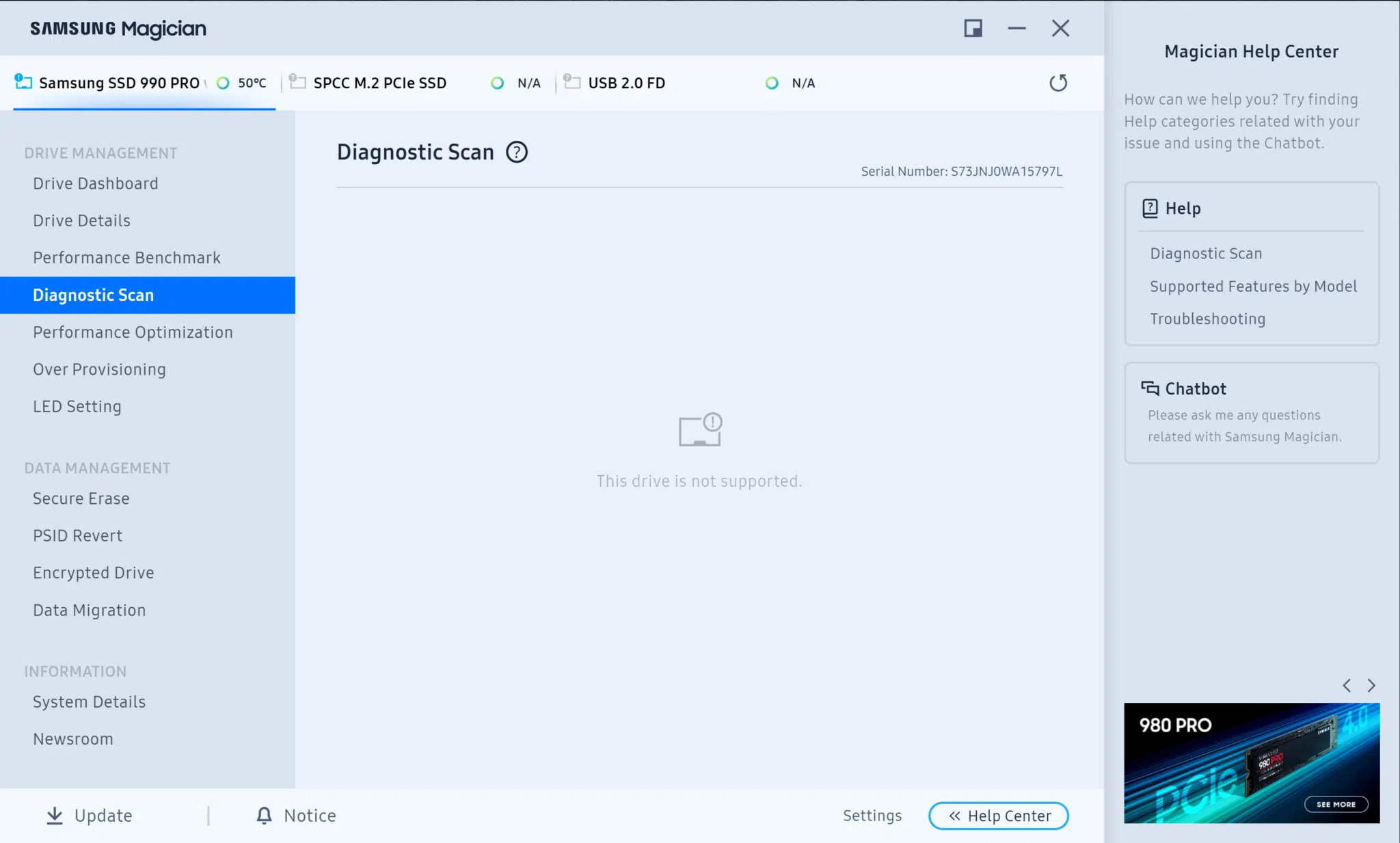
Task: Open Secure Erase
Action: 148,498
